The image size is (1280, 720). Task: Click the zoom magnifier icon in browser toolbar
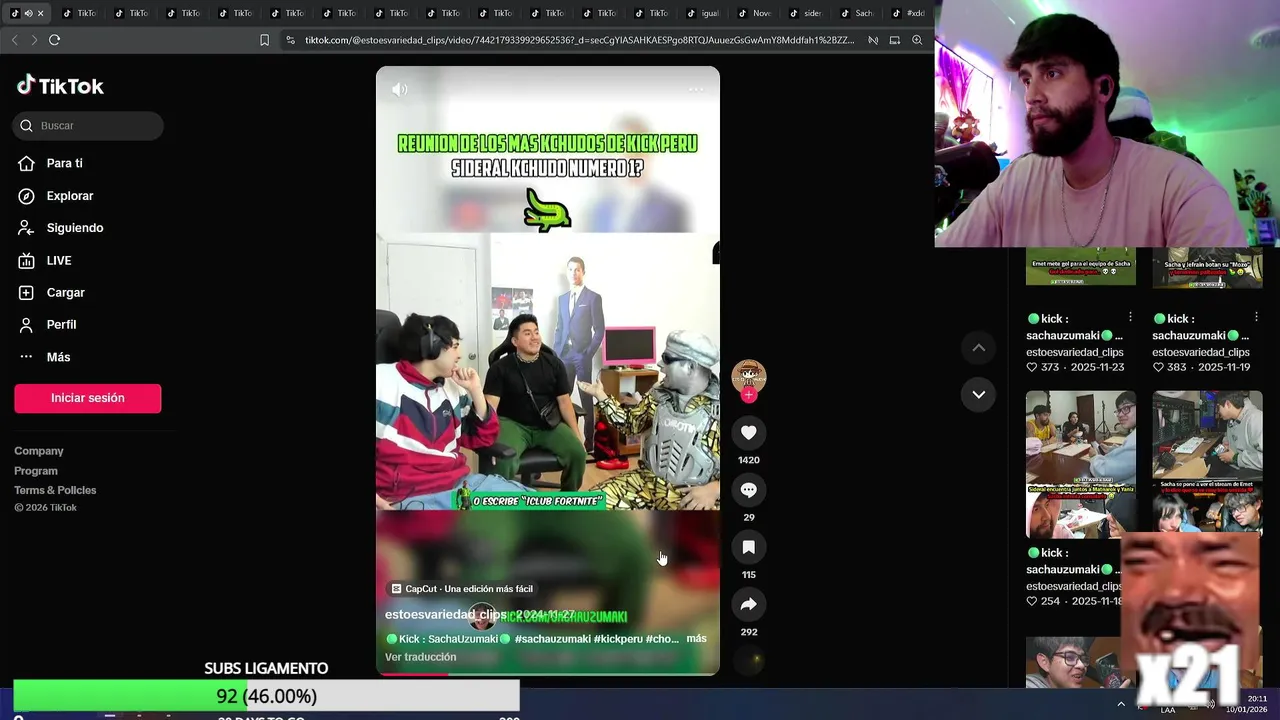click(x=917, y=40)
